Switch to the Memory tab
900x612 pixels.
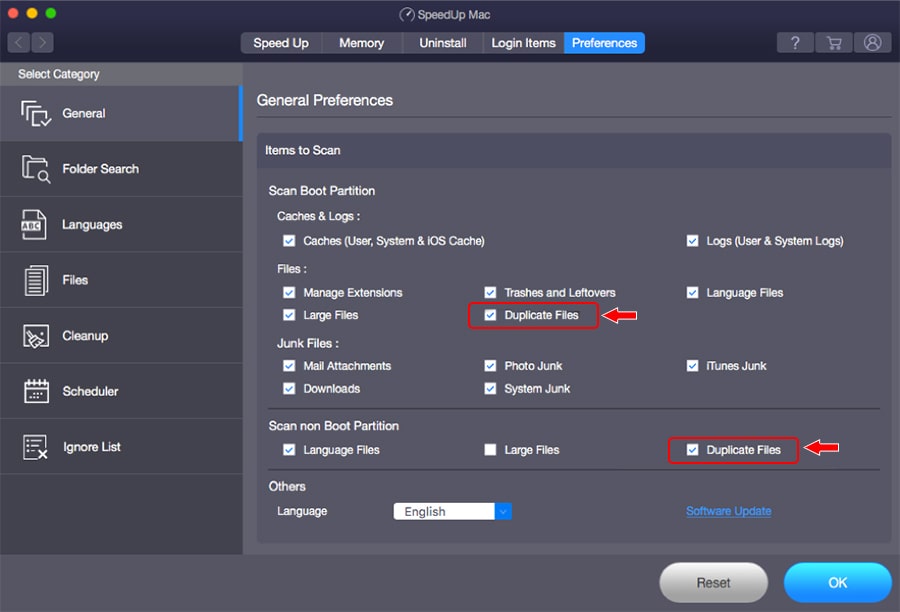pyautogui.click(x=362, y=43)
